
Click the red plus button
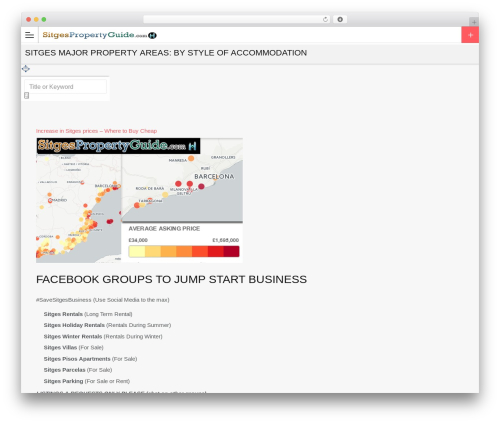click(x=470, y=35)
